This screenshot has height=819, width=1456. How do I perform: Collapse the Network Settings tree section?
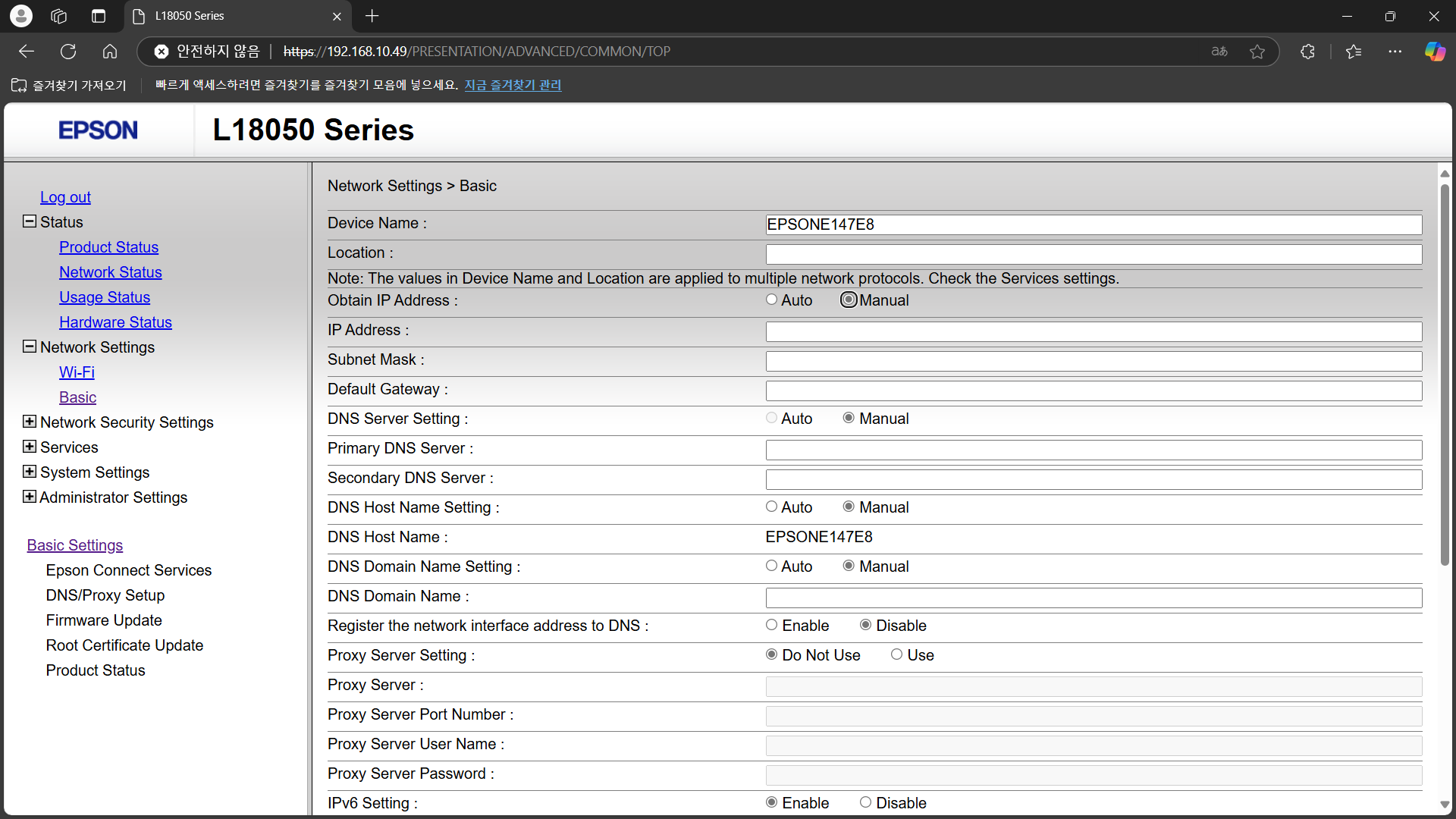pyautogui.click(x=30, y=347)
